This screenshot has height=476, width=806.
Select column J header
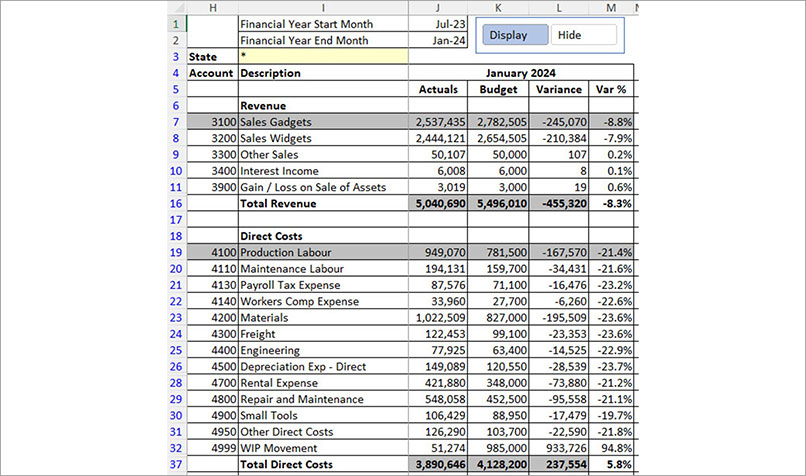click(438, 7)
